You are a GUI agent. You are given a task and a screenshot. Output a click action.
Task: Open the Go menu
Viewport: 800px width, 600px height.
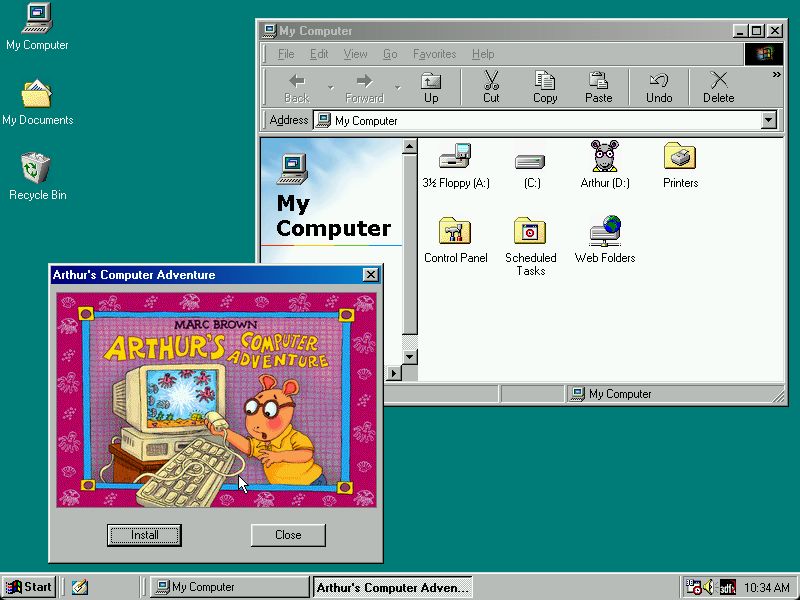(390, 54)
